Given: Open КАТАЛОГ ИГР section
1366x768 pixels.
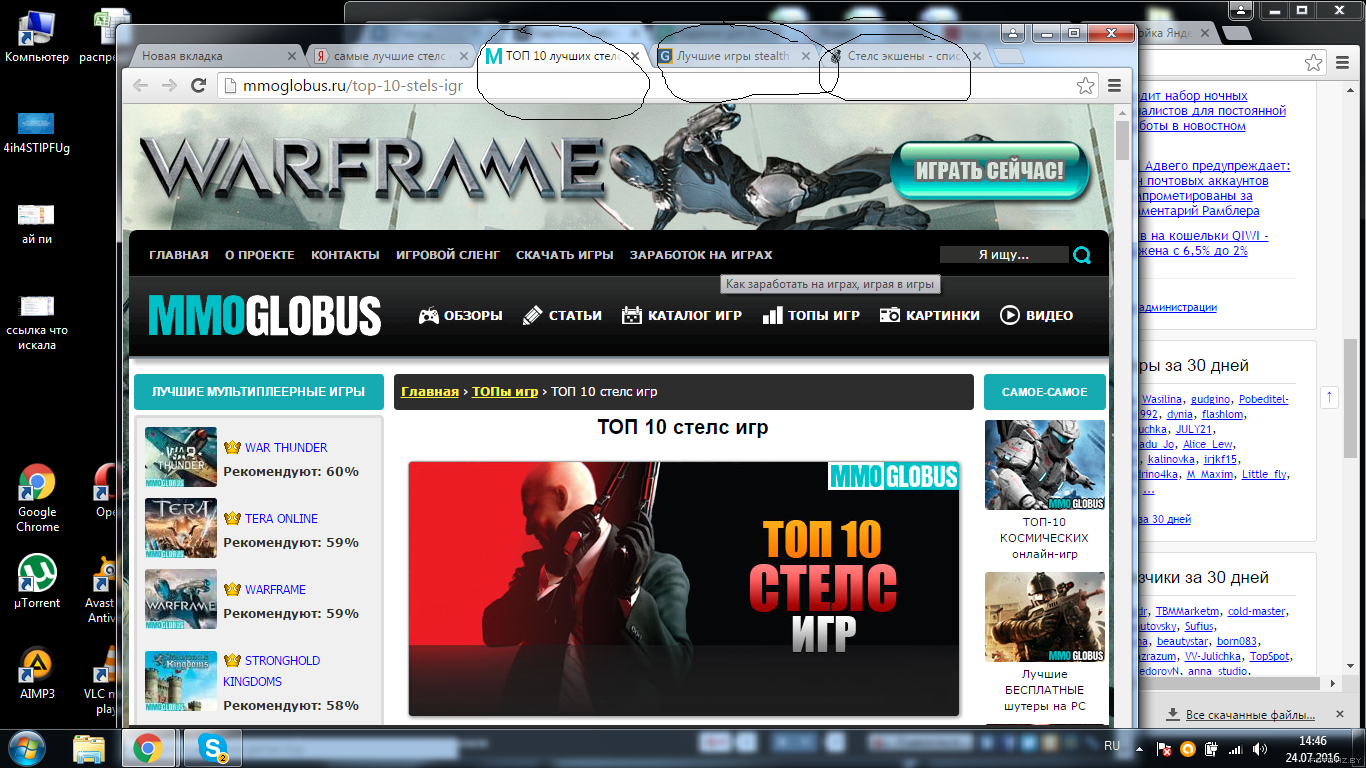Looking at the screenshot, I should [681, 315].
